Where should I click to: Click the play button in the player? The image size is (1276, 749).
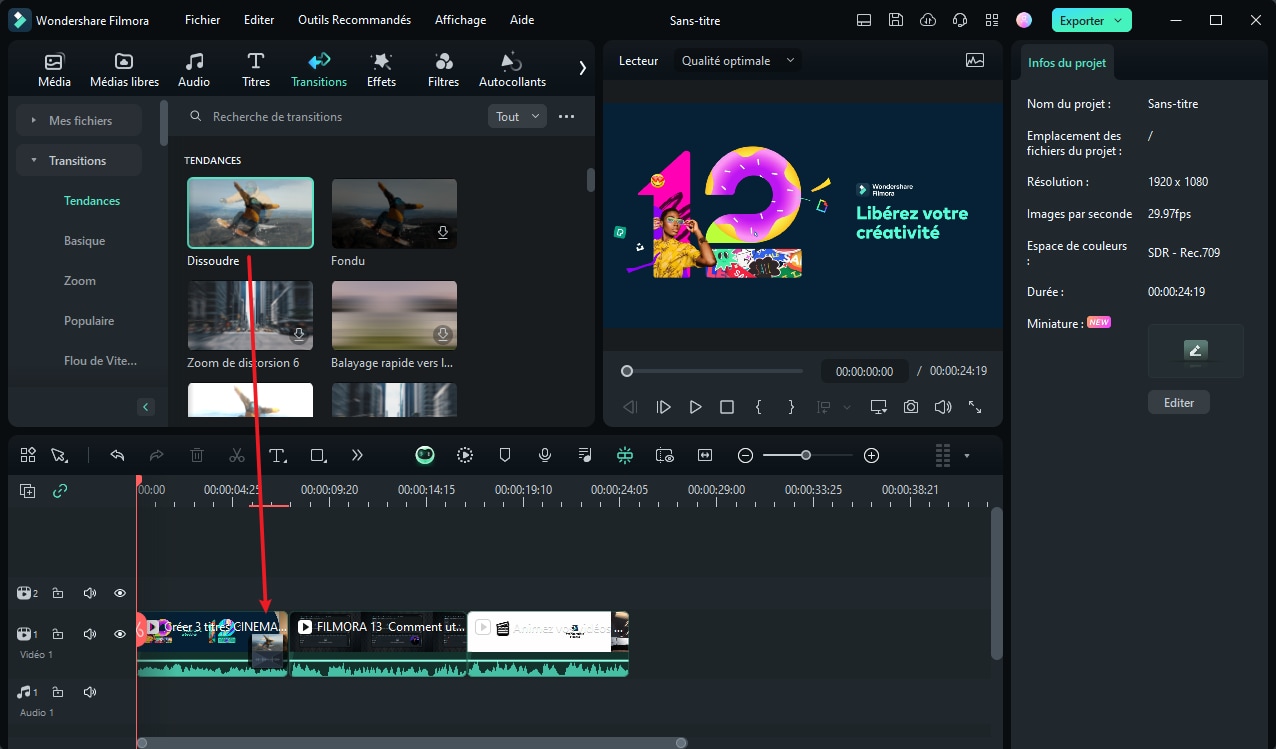tap(695, 407)
